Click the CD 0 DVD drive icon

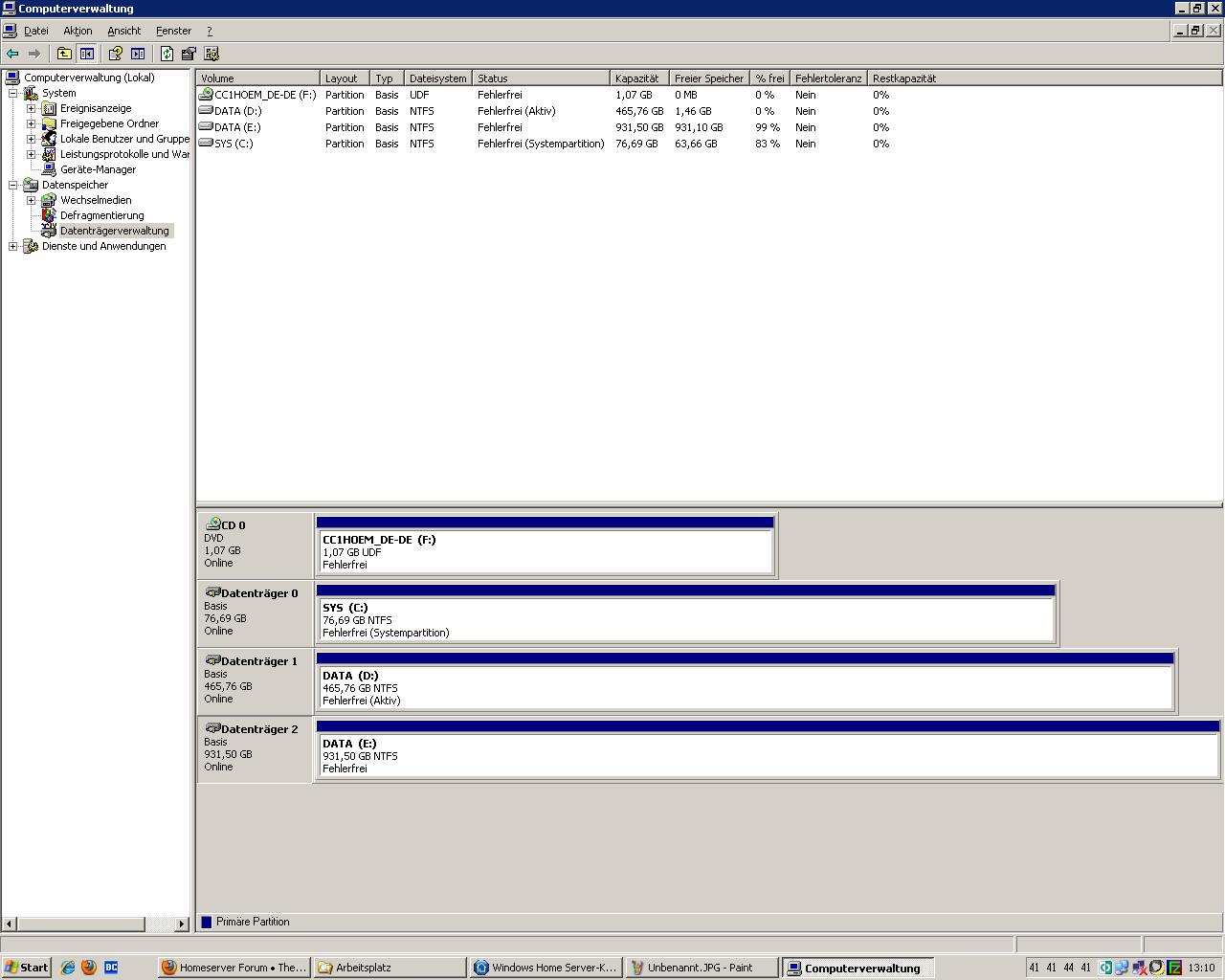tap(212, 524)
